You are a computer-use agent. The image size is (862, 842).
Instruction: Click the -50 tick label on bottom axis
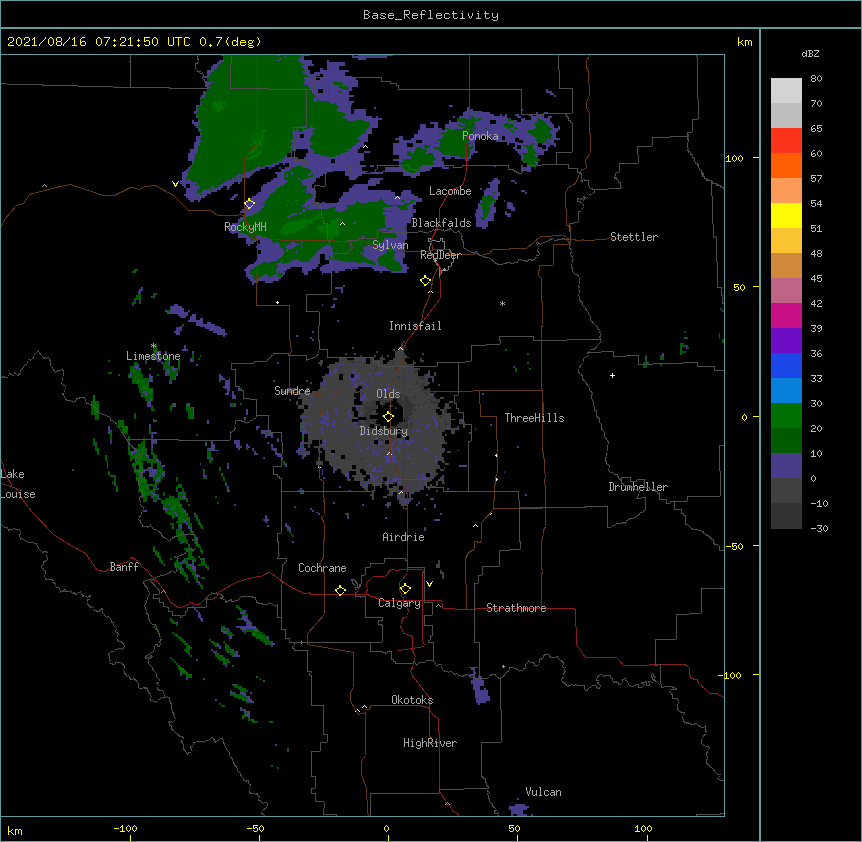255,828
